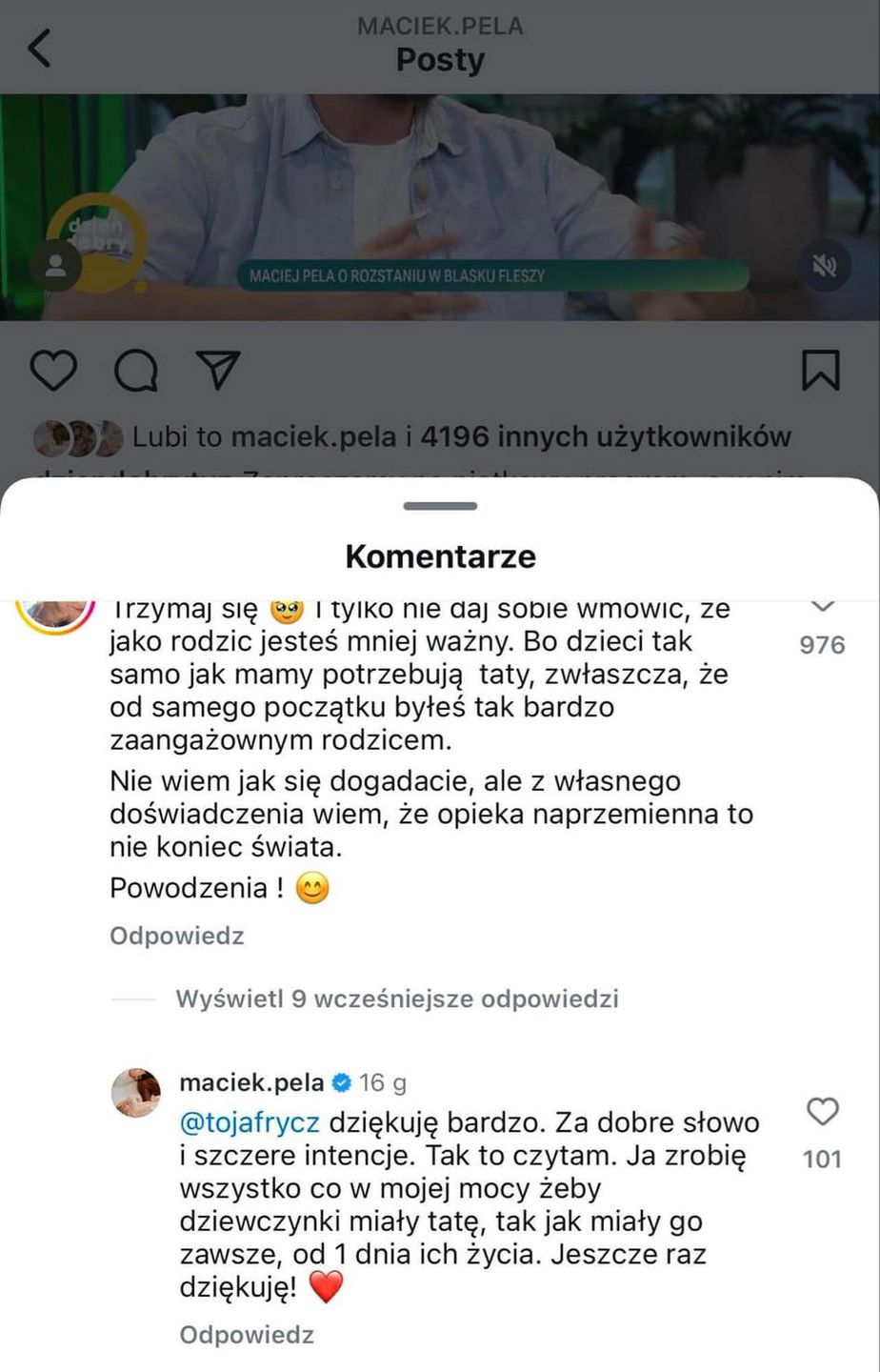Image resolution: width=880 pixels, height=1372 pixels.
Task: Open comments via speech bubble icon
Action: click(x=135, y=371)
